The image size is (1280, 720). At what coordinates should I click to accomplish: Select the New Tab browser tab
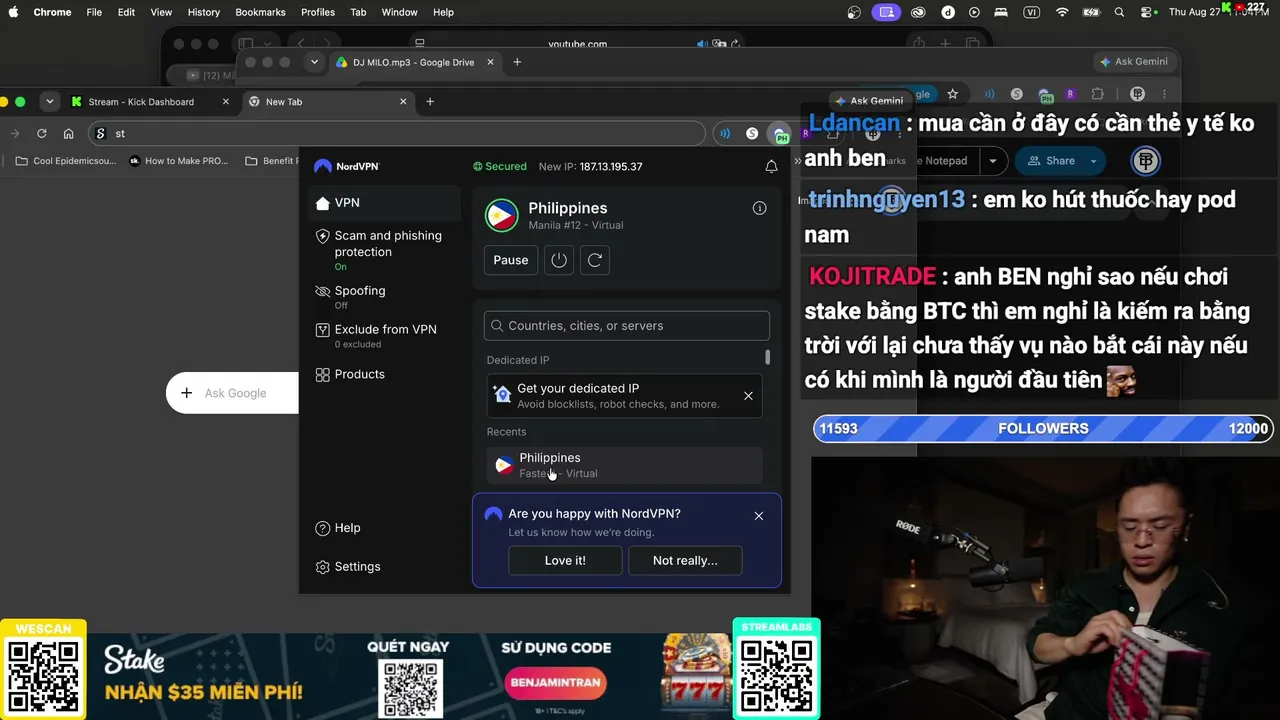pos(327,102)
